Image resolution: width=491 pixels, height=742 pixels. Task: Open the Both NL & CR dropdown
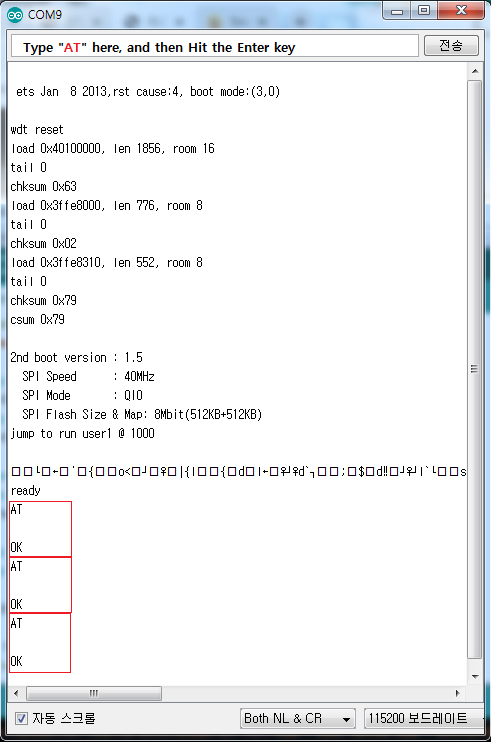pos(298,718)
